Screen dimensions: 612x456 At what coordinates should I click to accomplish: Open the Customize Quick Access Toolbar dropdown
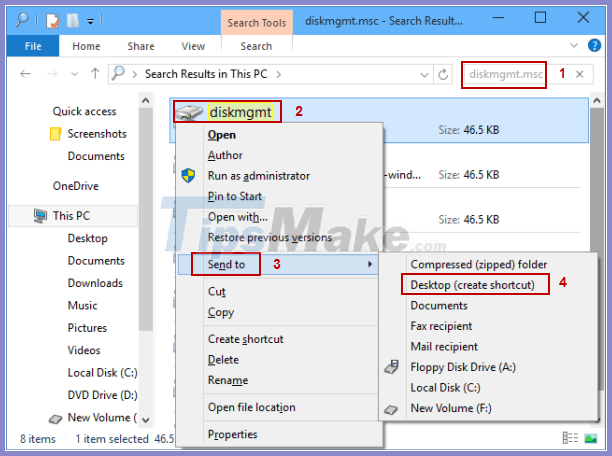click(90, 22)
